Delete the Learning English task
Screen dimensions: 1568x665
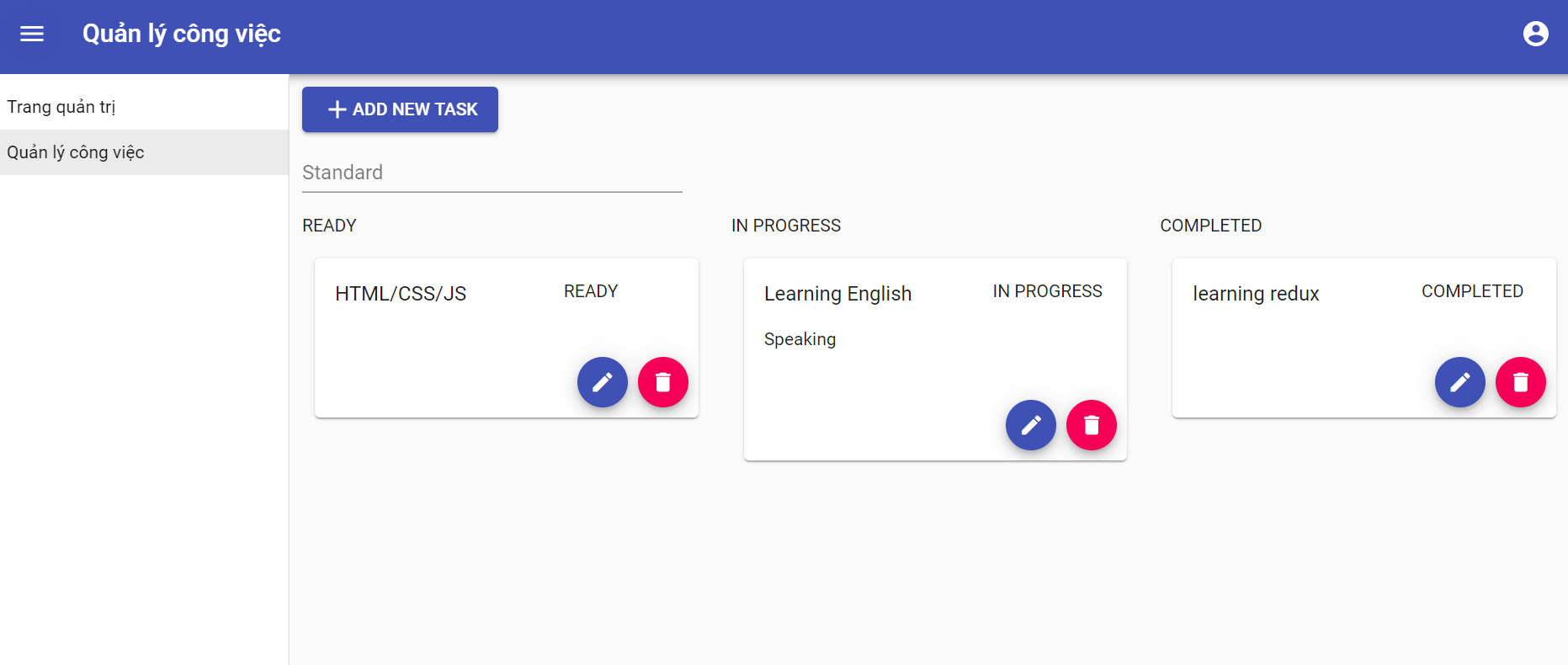pos(1092,425)
